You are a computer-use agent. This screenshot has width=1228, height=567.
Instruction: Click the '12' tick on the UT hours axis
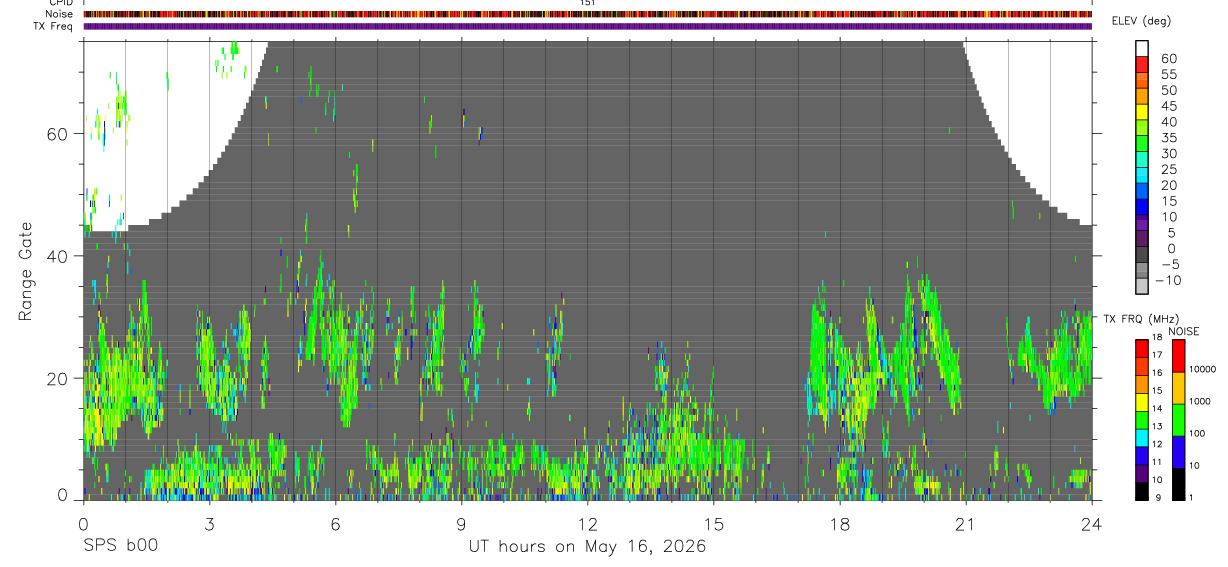tap(587, 523)
